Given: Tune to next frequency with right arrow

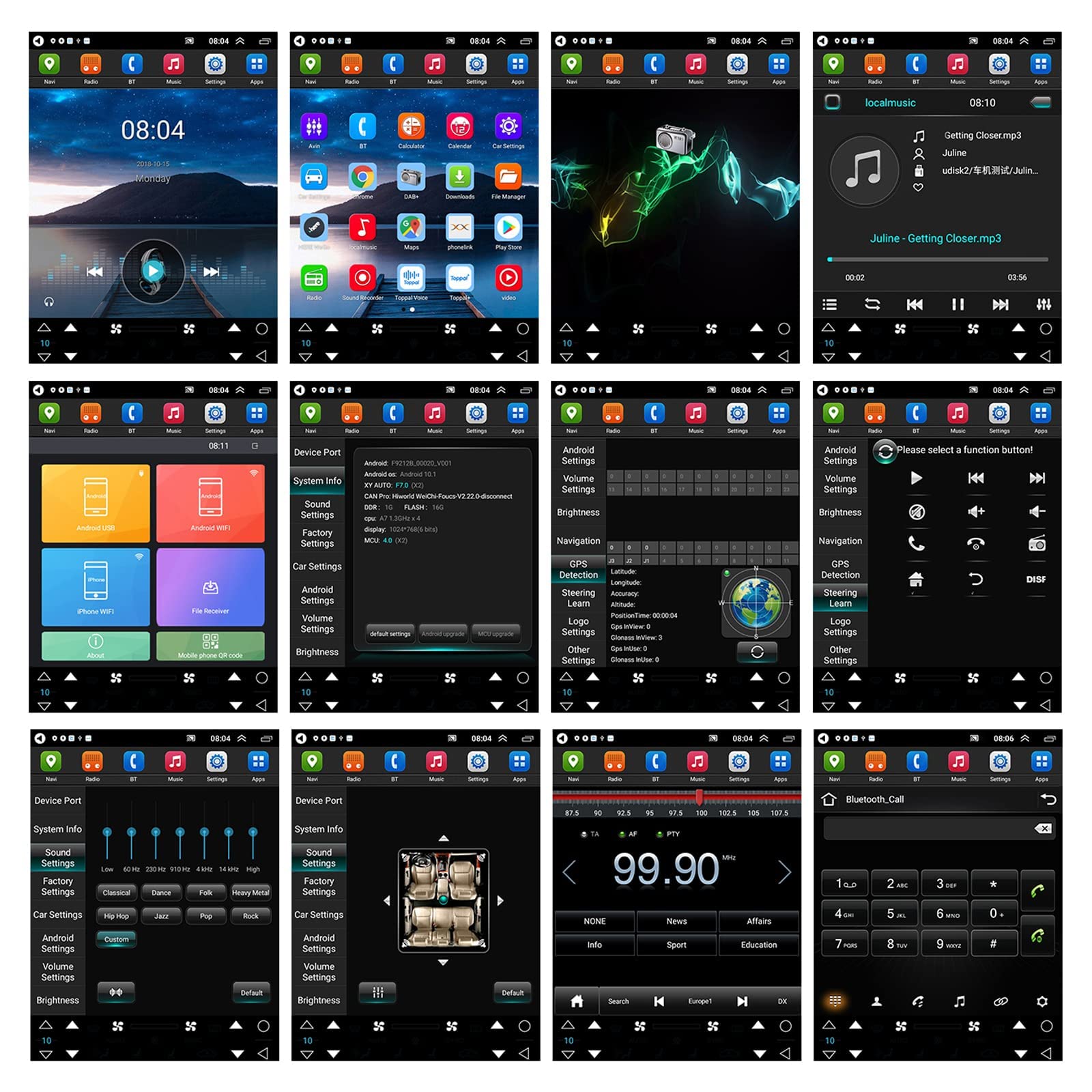Looking at the screenshot, I should tap(784, 872).
